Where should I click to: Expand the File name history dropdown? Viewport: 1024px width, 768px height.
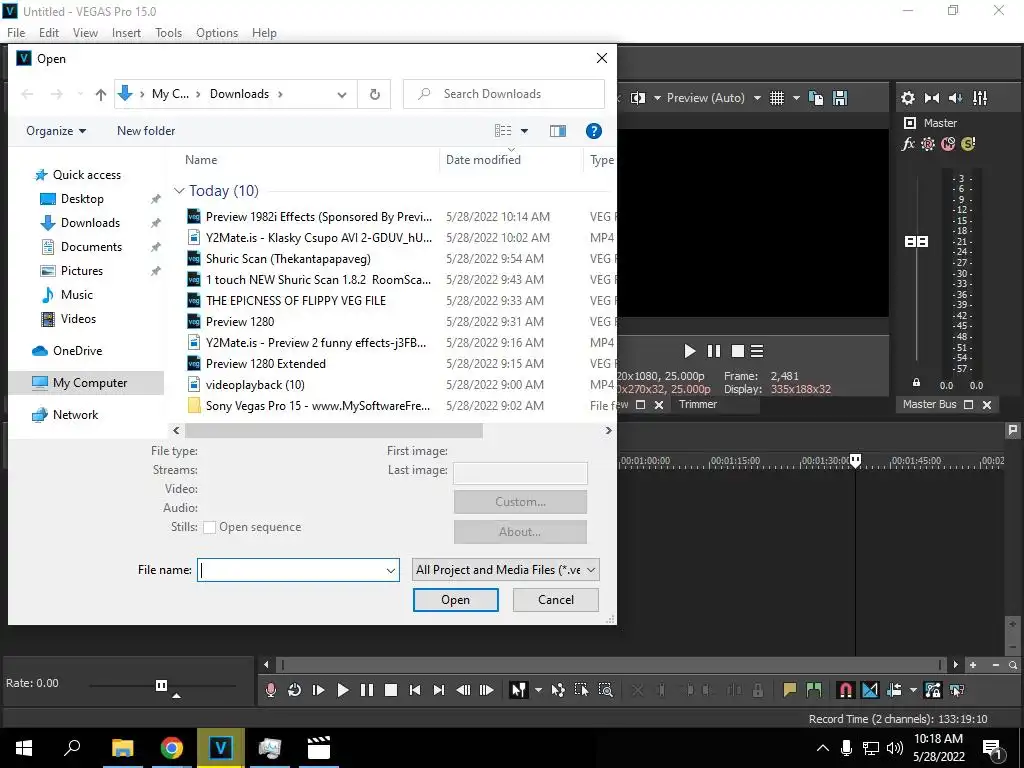[x=391, y=570]
